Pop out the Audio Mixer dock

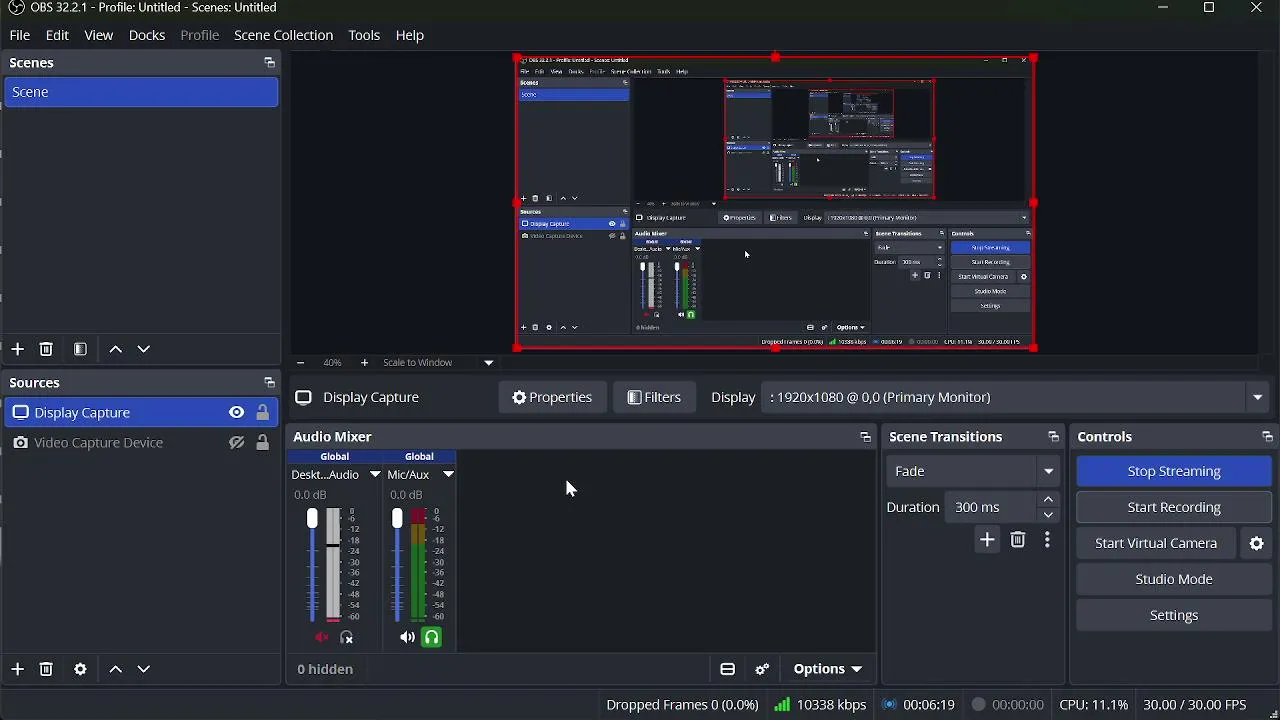click(865, 437)
